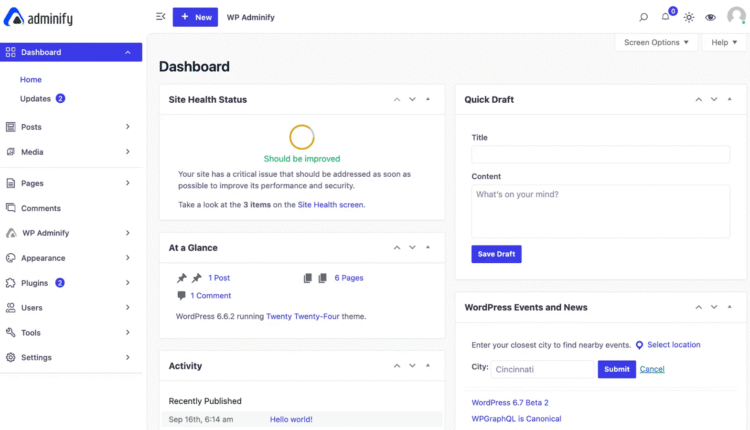Screen dimensions: 750x430
Task: Toggle At a Glance panel collapse
Action: [x=428, y=248]
